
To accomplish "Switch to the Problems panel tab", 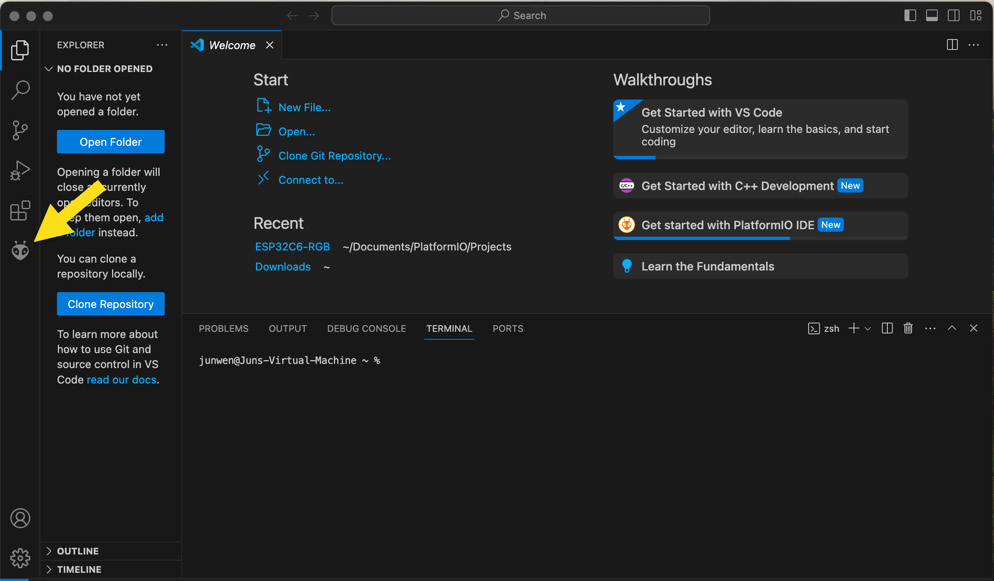I will tap(223, 328).
